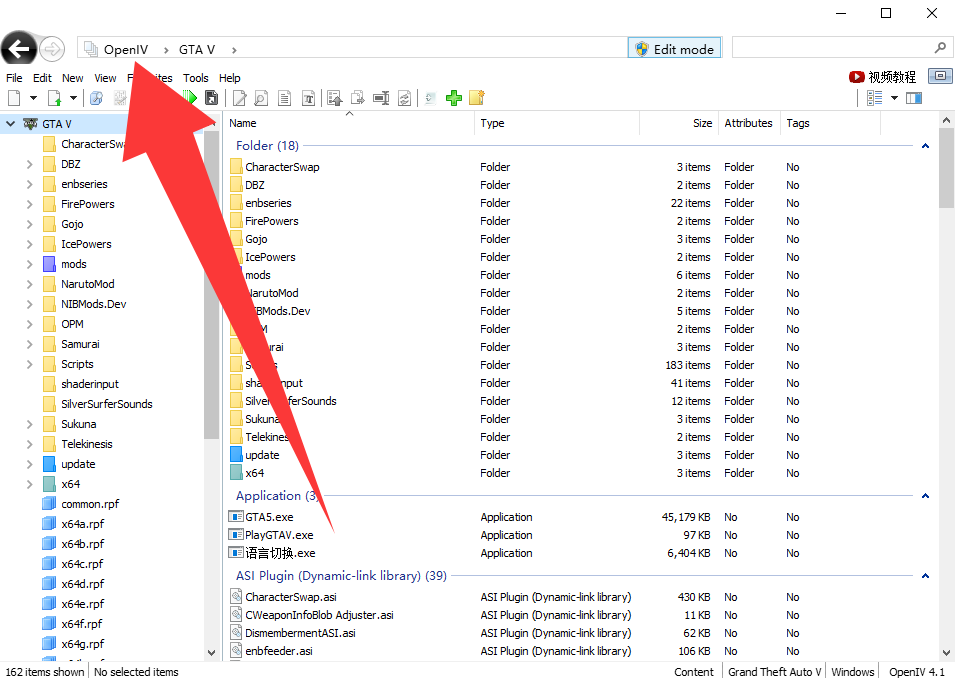This screenshot has height=681, width=956.
Task: Click the new folder star icon
Action: tap(477, 98)
